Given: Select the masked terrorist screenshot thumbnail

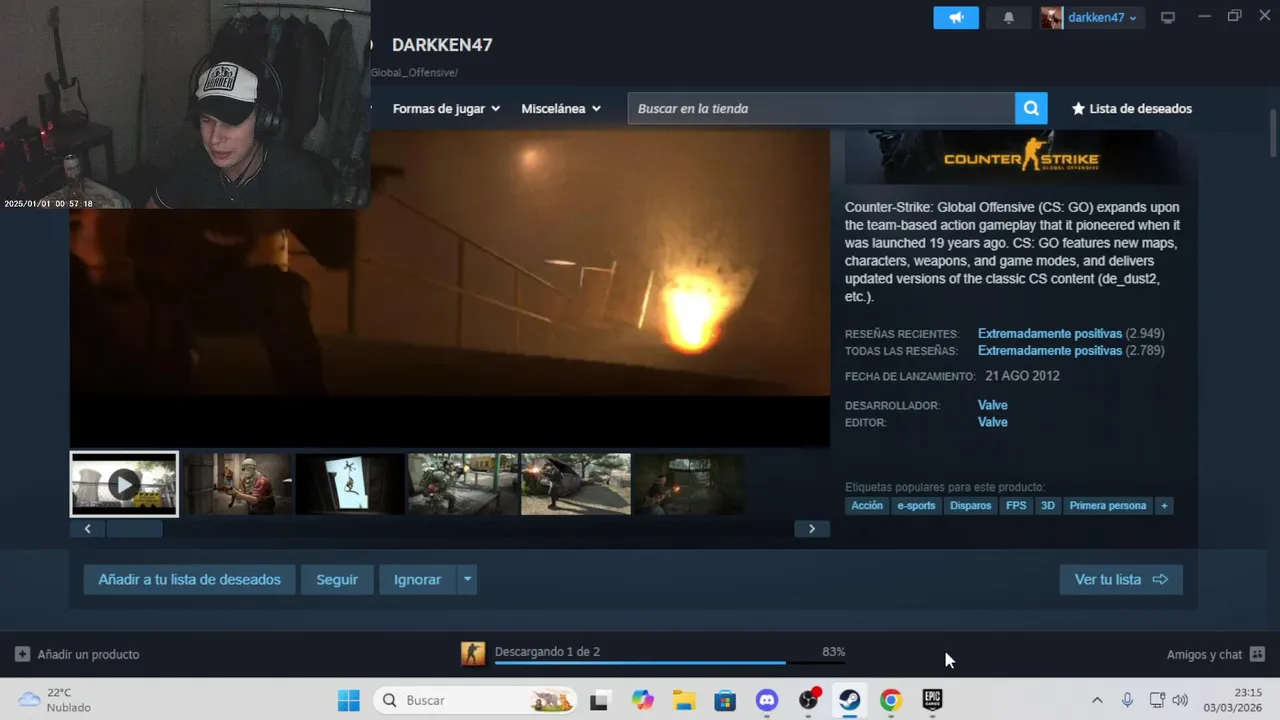Looking at the screenshot, I should 238,484.
